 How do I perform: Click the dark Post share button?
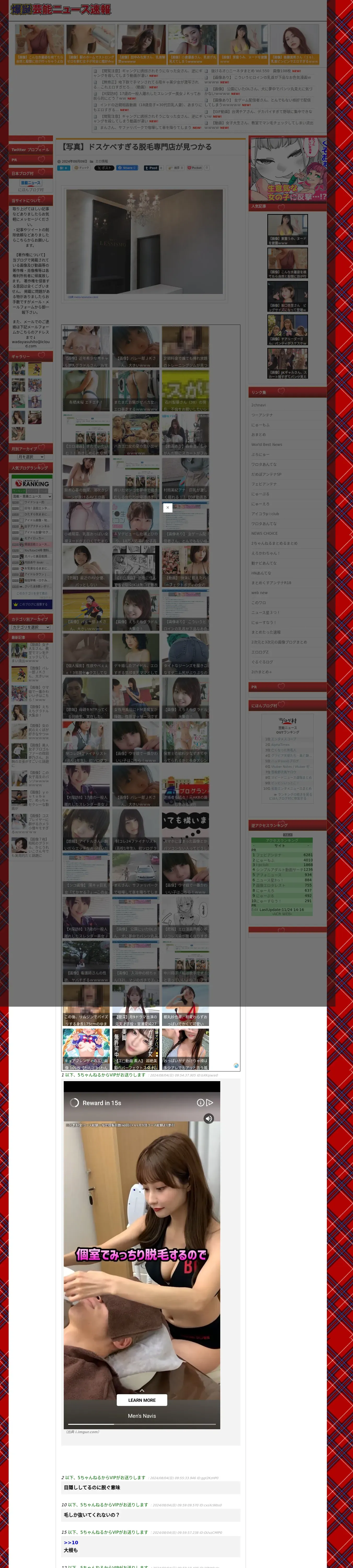pyautogui.click(x=152, y=168)
